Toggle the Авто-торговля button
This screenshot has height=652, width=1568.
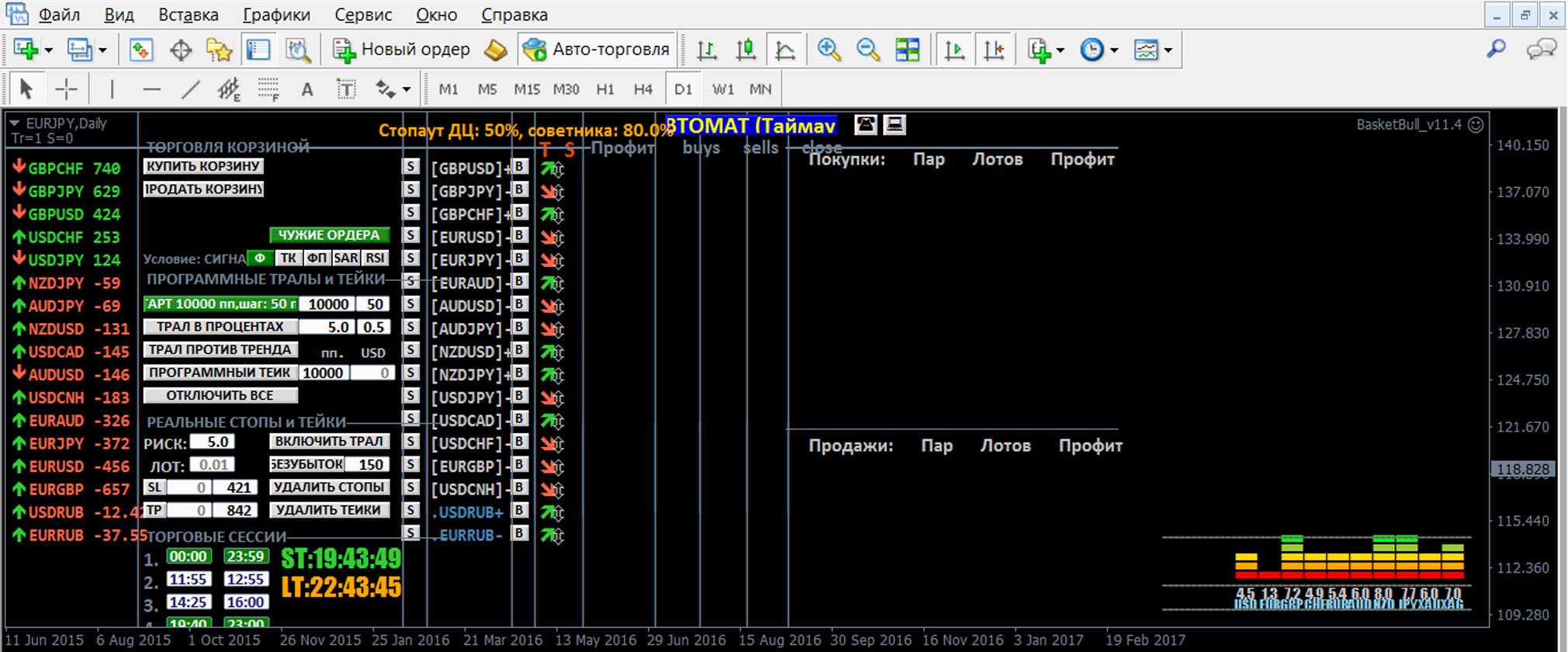pyautogui.click(x=596, y=50)
